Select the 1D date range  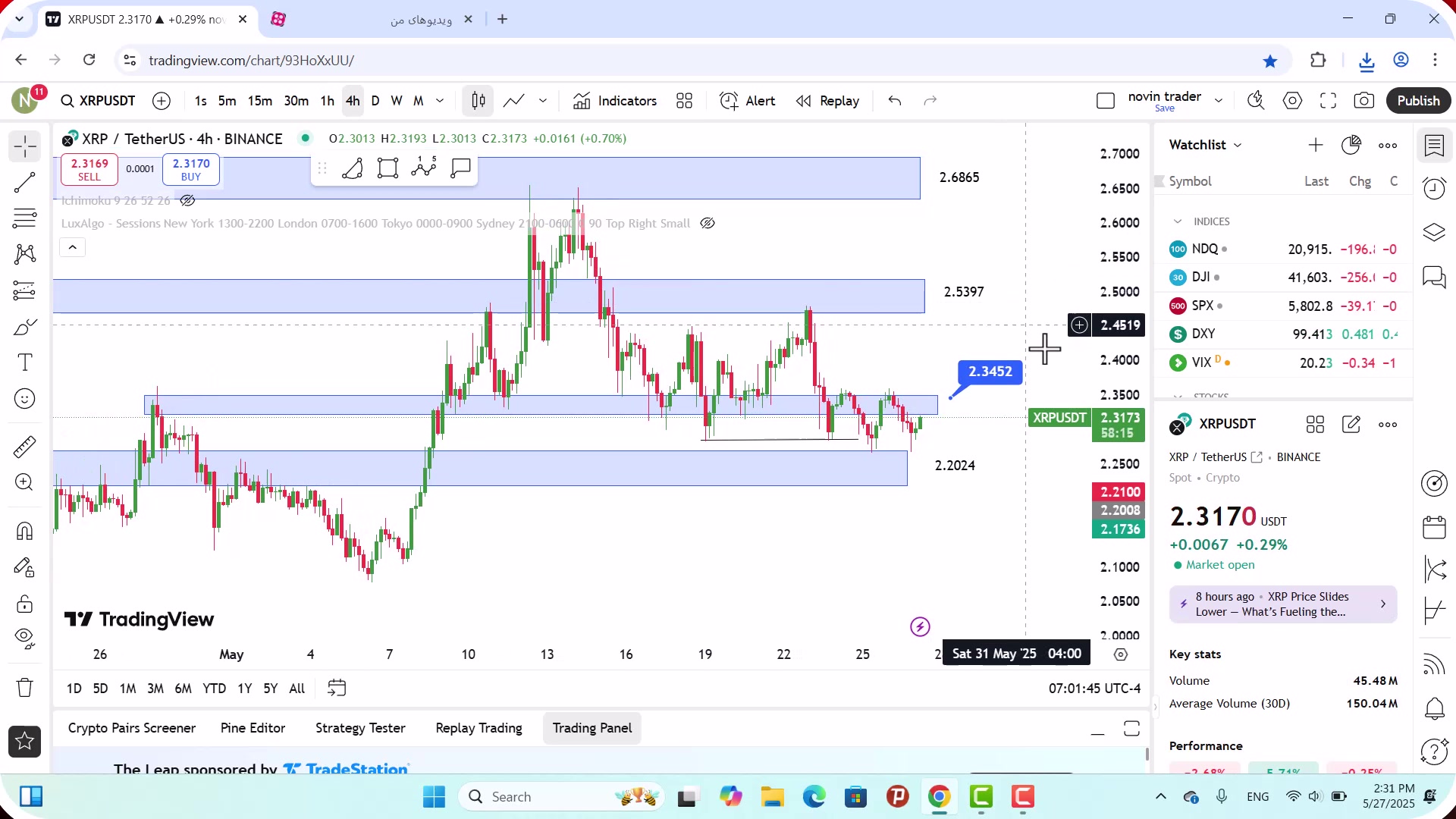point(74,689)
